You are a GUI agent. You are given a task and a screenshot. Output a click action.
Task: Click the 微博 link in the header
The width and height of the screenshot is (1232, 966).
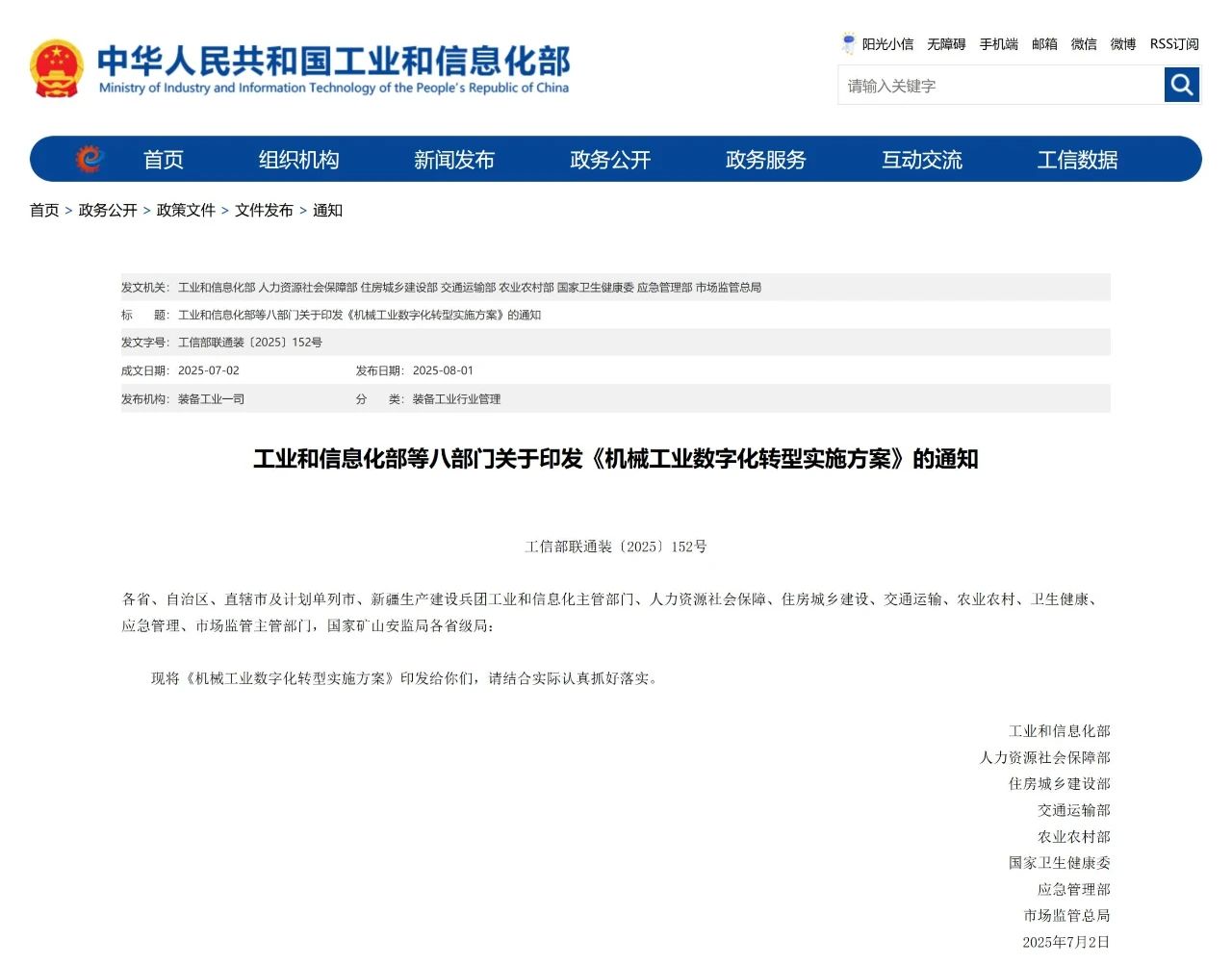(x=1123, y=44)
